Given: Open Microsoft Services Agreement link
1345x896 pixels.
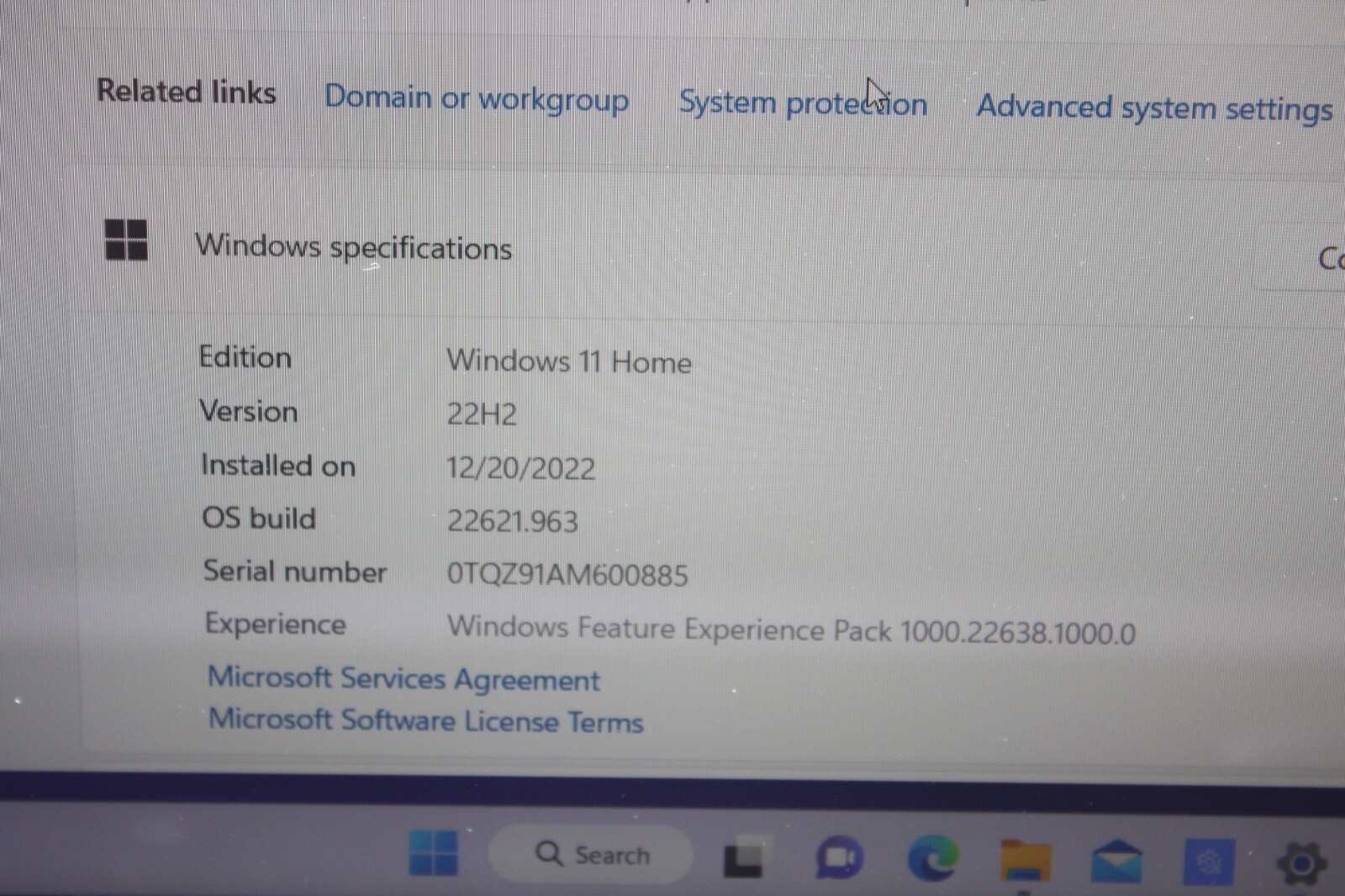Looking at the screenshot, I should 404,678.
